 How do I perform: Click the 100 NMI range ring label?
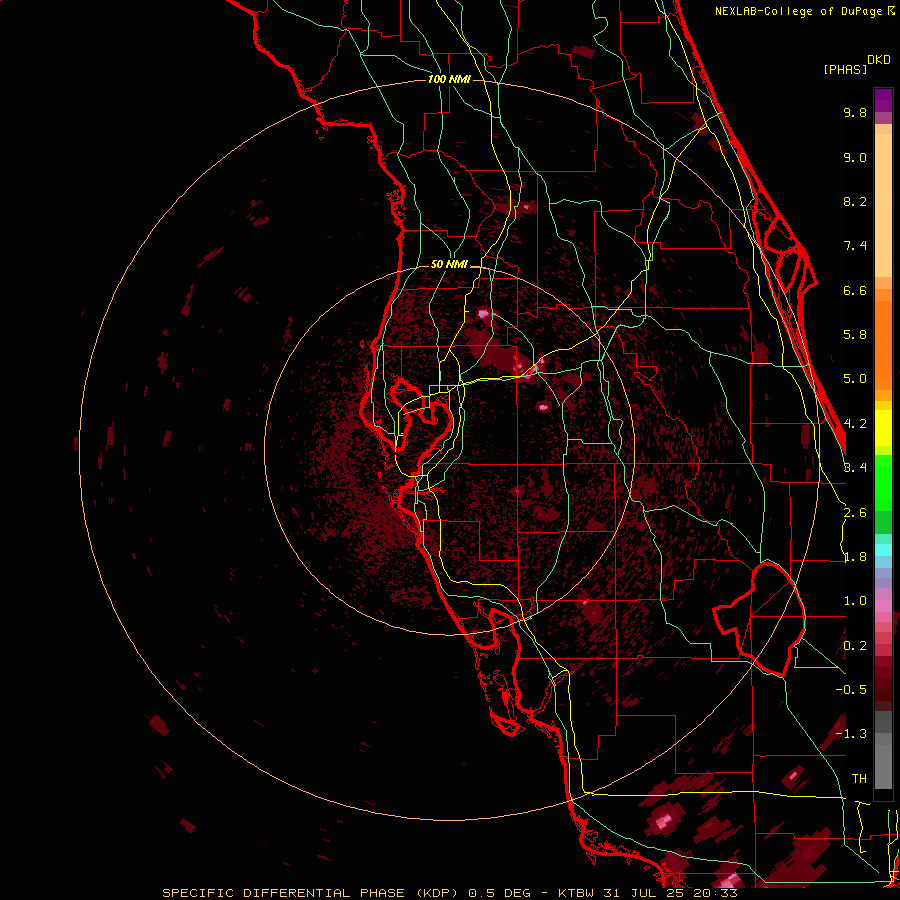point(449,79)
